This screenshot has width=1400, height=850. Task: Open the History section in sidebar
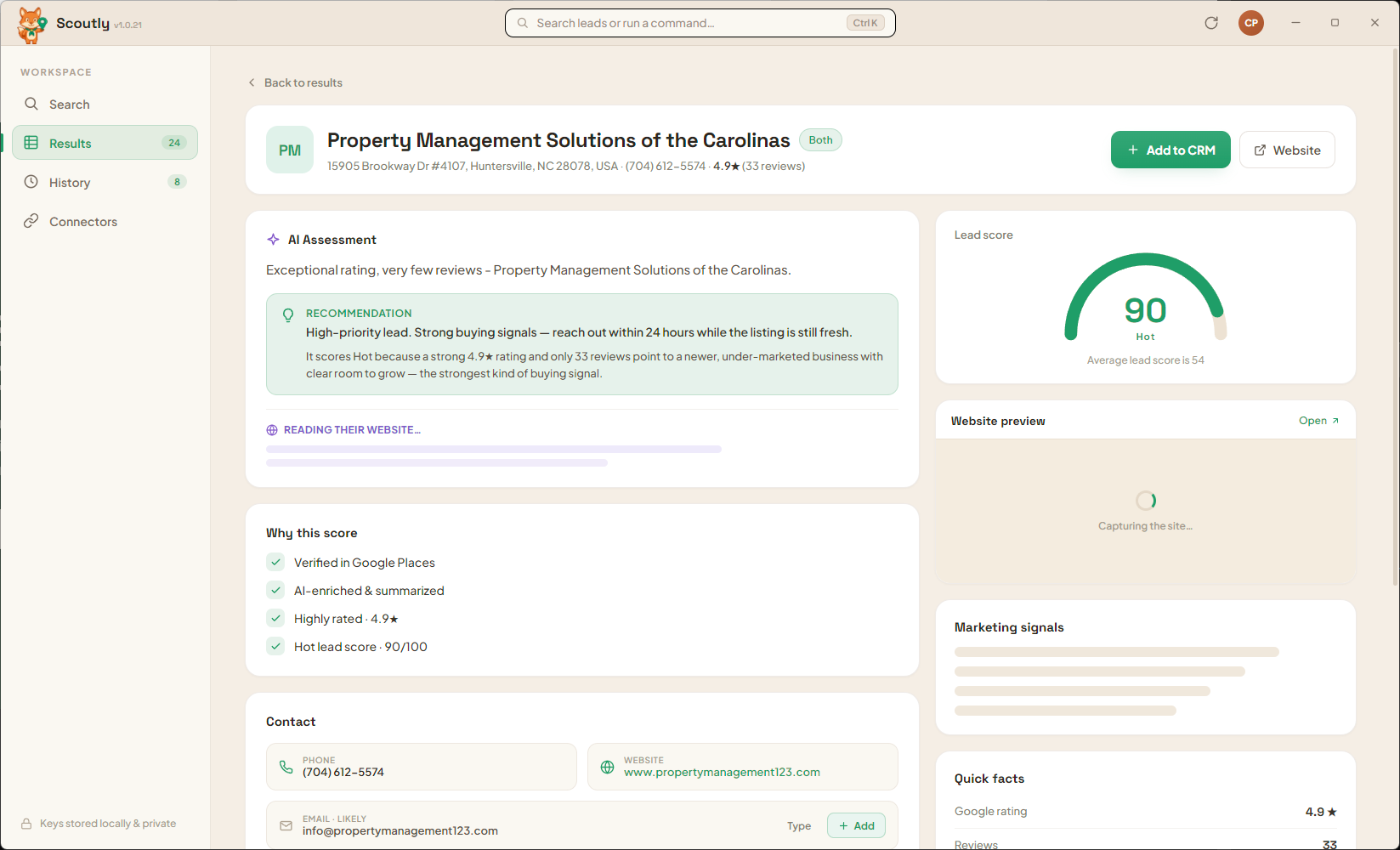point(105,182)
